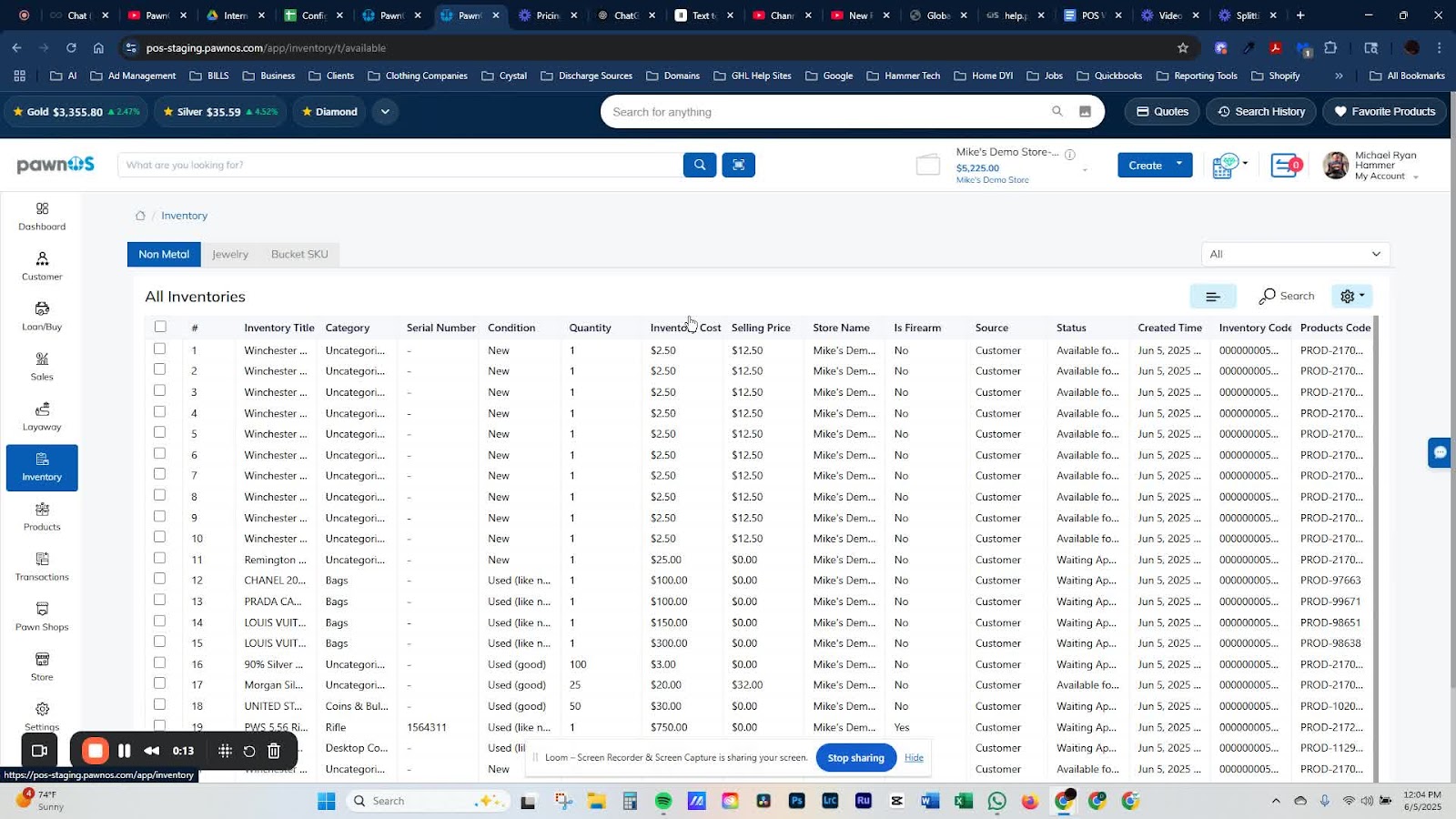Switch to the Jewelry tab

(x=230, y=254)
